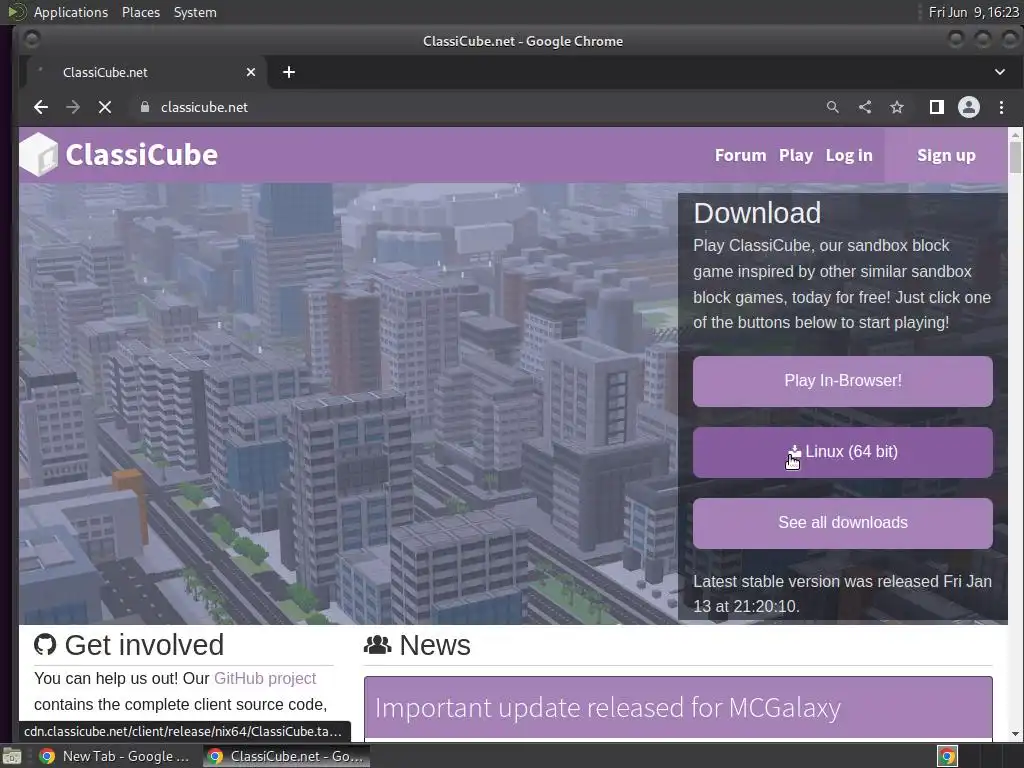The width and height of the screenshot is (1024, 768).
Task: Click the Get involved heading
Action: click(144, 645)
